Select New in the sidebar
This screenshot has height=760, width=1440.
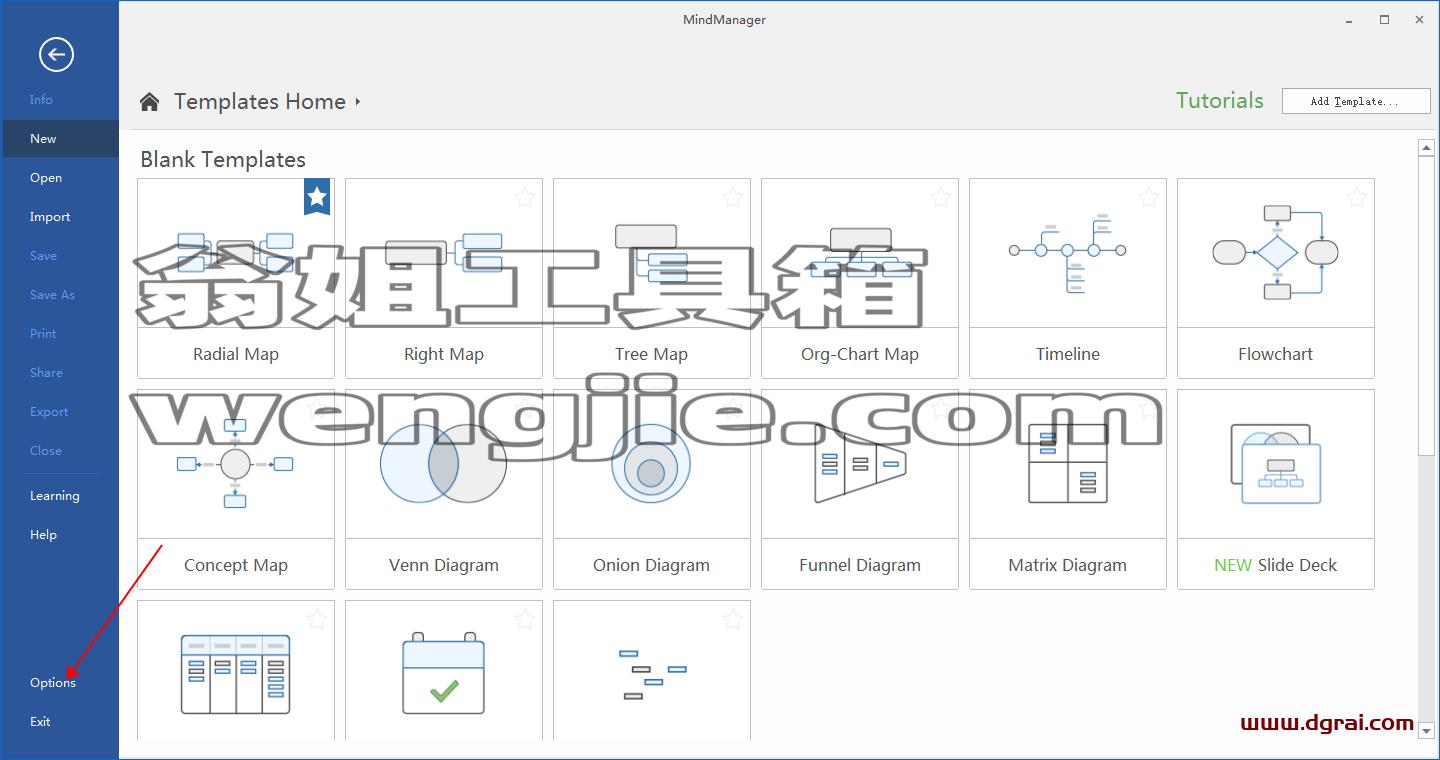tap(60, 139)
